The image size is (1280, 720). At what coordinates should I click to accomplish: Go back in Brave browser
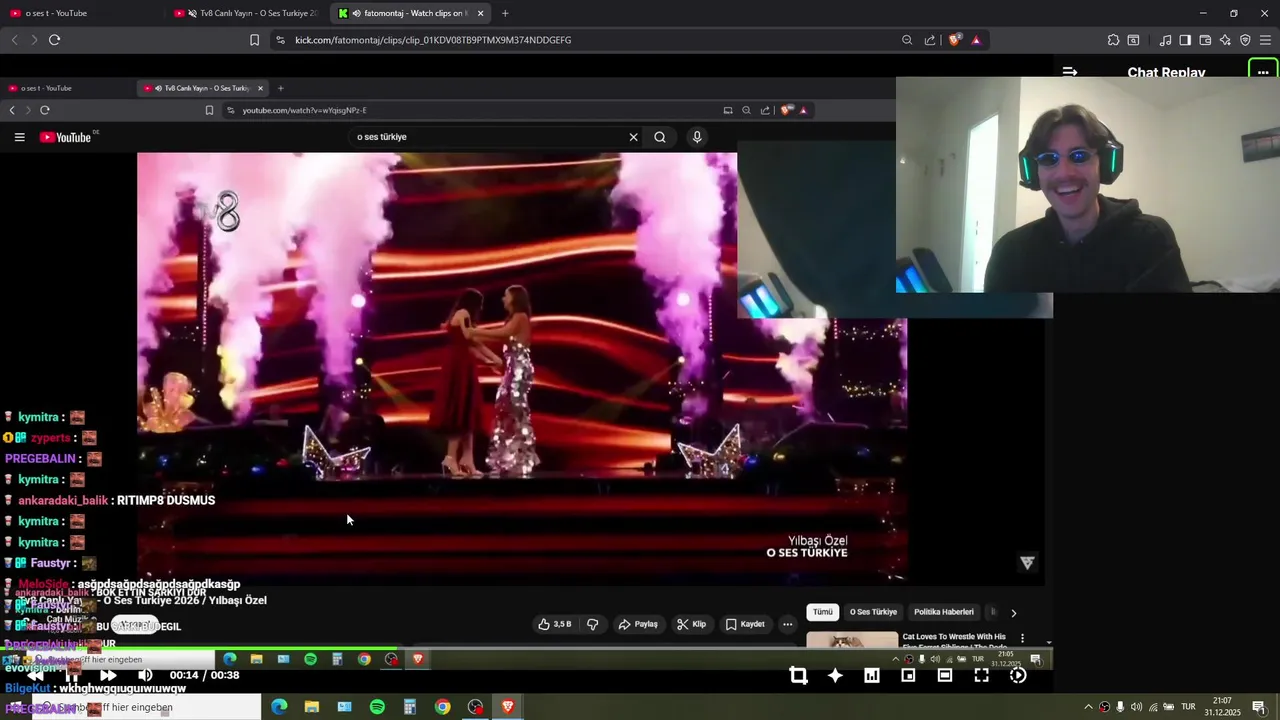14,40
